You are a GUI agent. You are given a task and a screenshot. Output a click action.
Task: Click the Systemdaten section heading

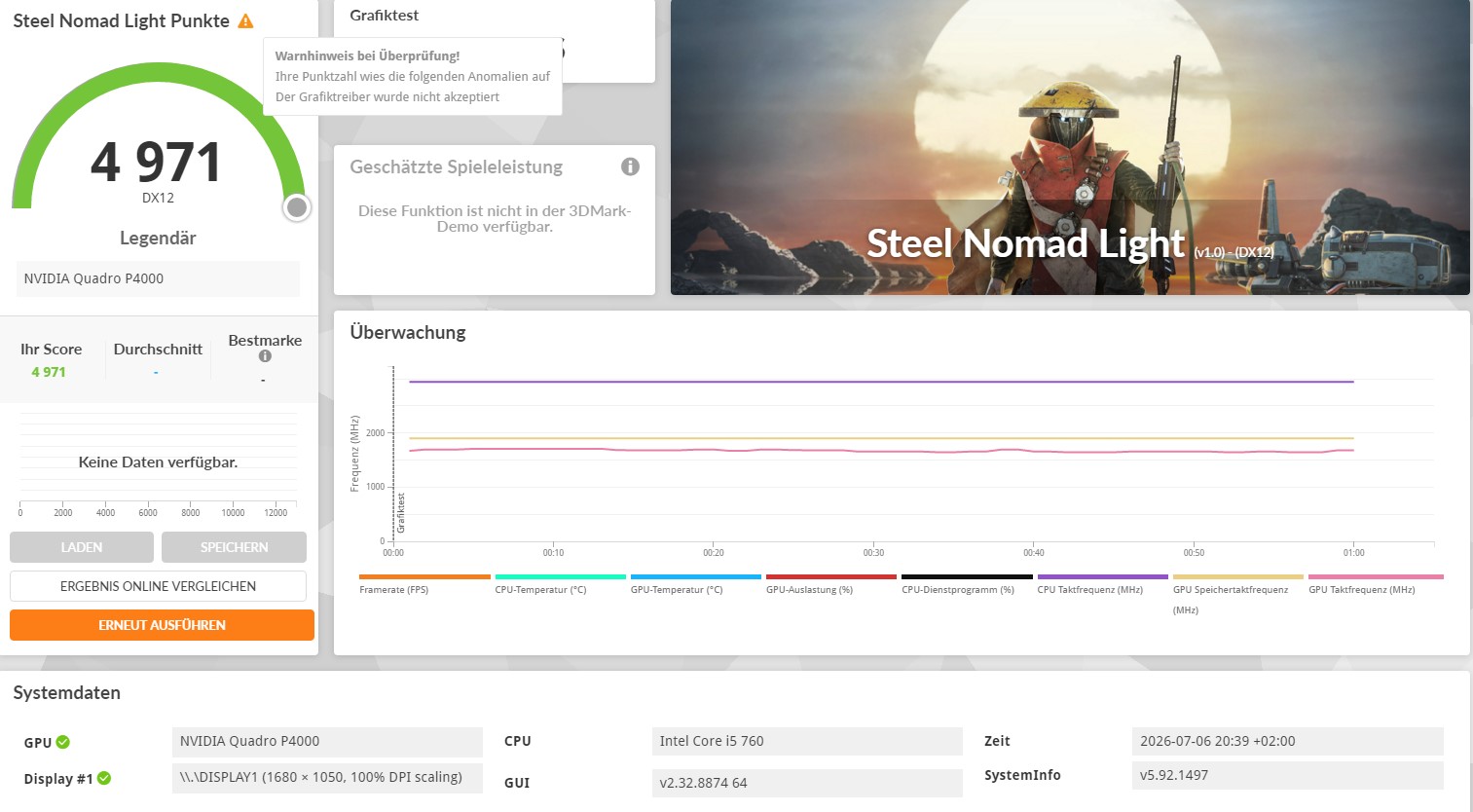click(66, 693)
